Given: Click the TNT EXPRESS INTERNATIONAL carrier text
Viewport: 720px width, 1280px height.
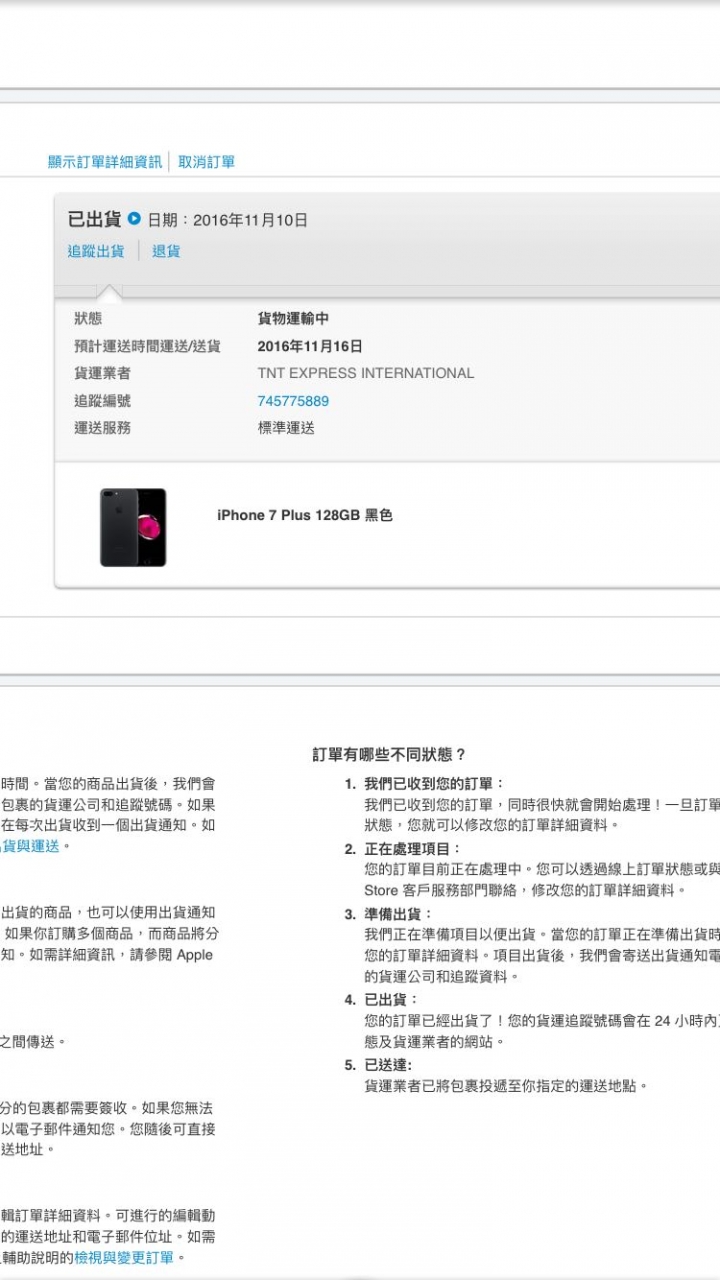Looking at the screenshot, I should coord(366,373).
